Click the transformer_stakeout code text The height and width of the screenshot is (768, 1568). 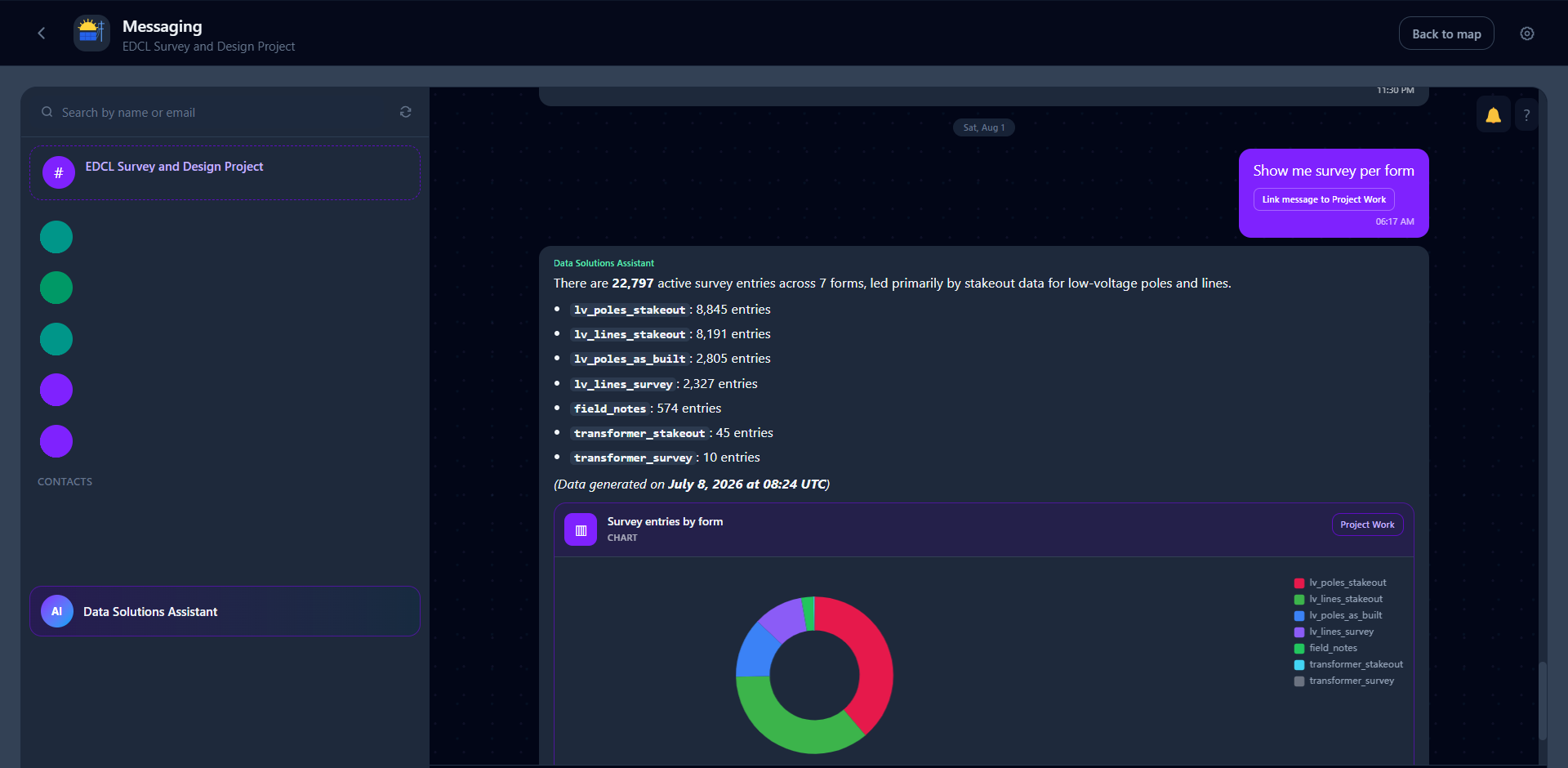(639, 433)
